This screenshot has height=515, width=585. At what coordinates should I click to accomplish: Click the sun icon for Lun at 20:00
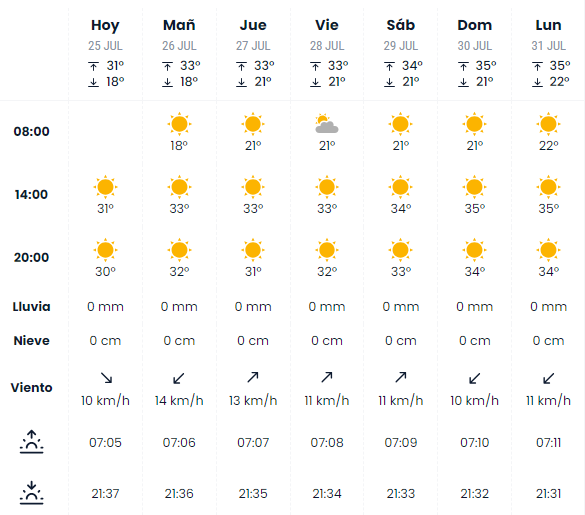point(548,250)
